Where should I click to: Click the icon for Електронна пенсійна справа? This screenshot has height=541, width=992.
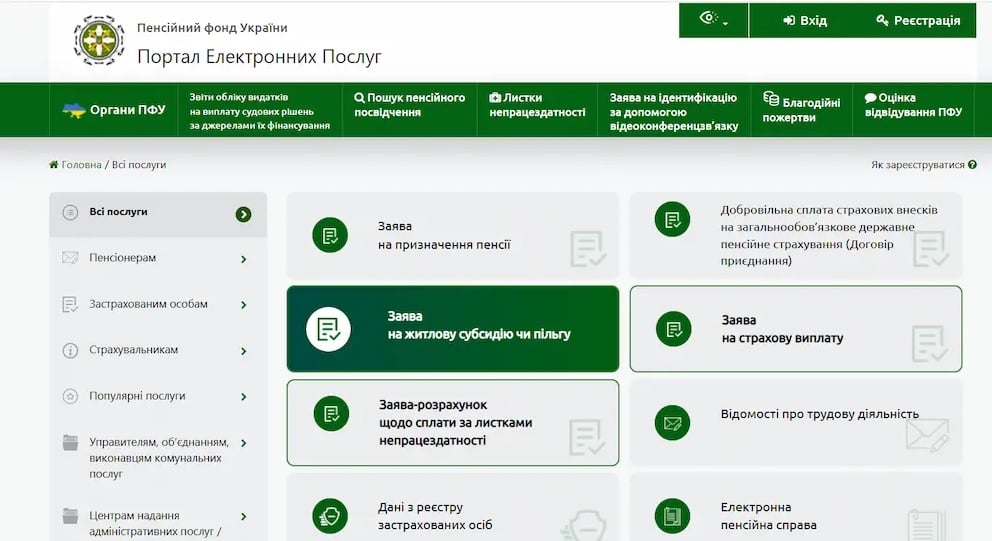coord(672,515)
